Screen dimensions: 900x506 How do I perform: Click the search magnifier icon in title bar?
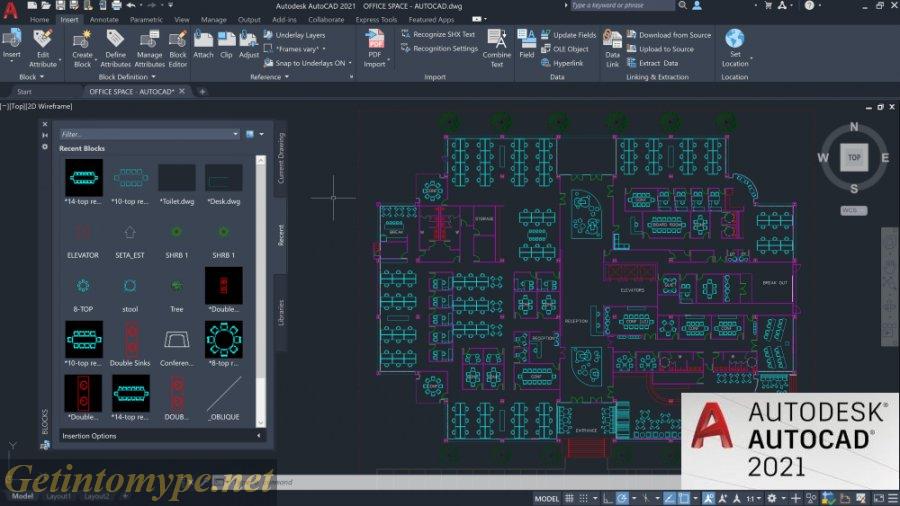682,5
